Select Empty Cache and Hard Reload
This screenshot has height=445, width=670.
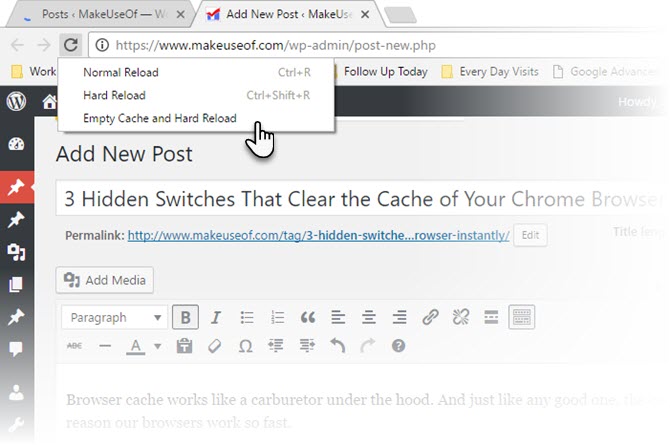click(x=160, y=118)
